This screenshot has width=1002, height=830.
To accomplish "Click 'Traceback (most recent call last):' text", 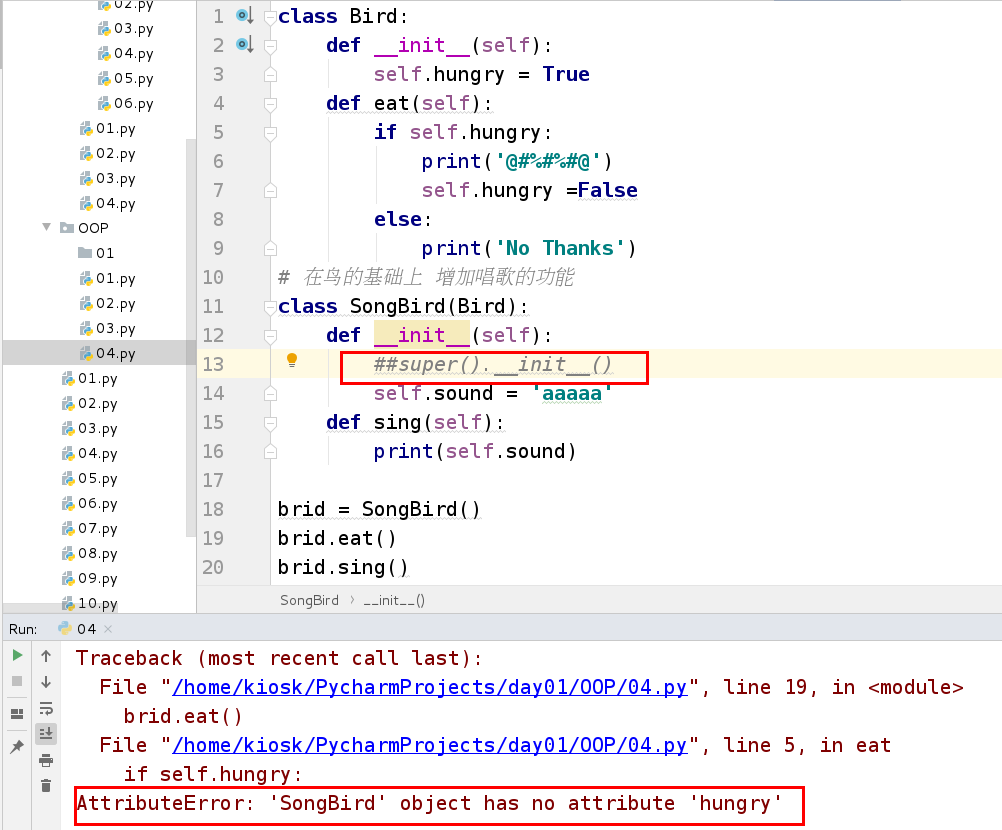I will 279,659.
